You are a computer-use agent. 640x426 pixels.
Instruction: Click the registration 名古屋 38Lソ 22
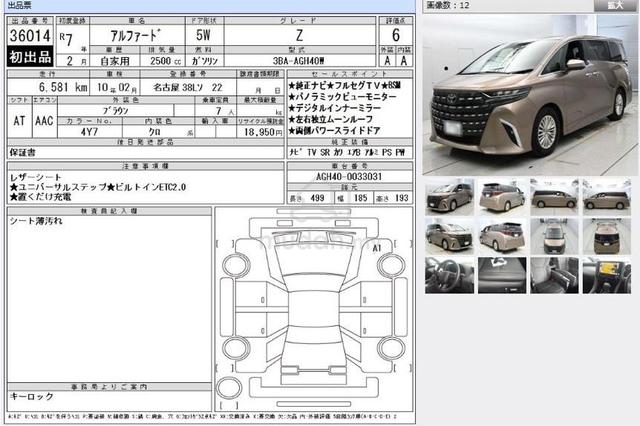188,87
